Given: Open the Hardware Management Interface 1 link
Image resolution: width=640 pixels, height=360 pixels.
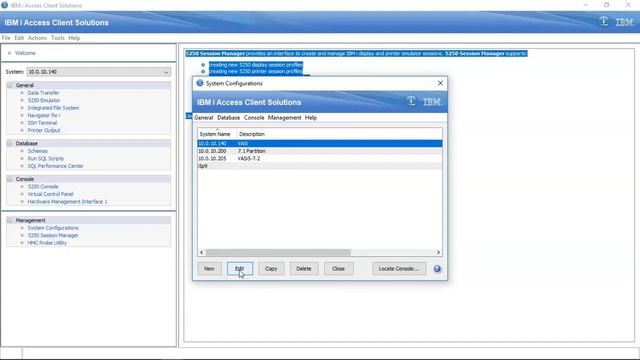Looking at the screenshot, I should pyautogui.click(x=67, y=202).
